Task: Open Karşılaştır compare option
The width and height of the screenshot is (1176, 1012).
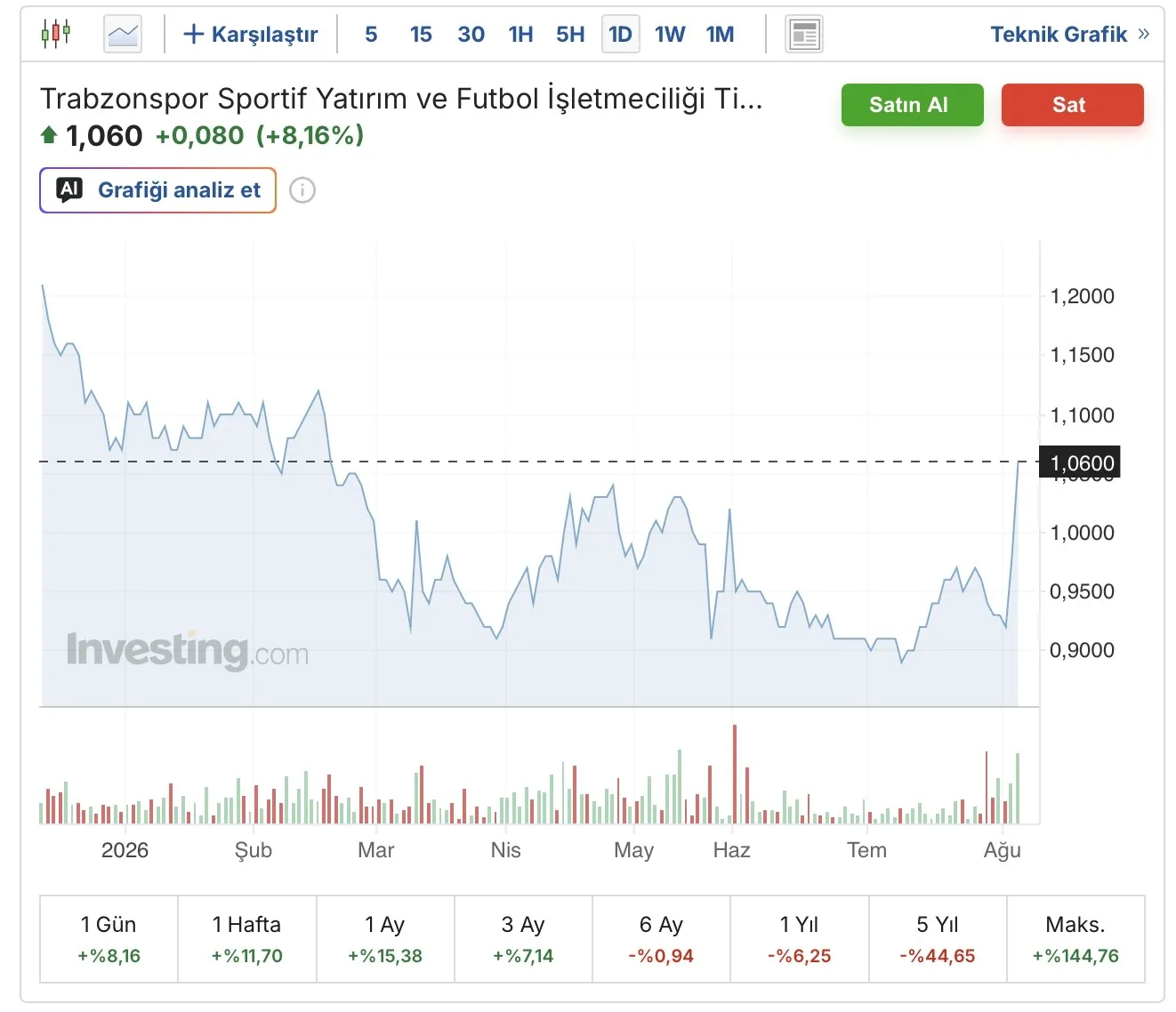Action: coord(250,35)
